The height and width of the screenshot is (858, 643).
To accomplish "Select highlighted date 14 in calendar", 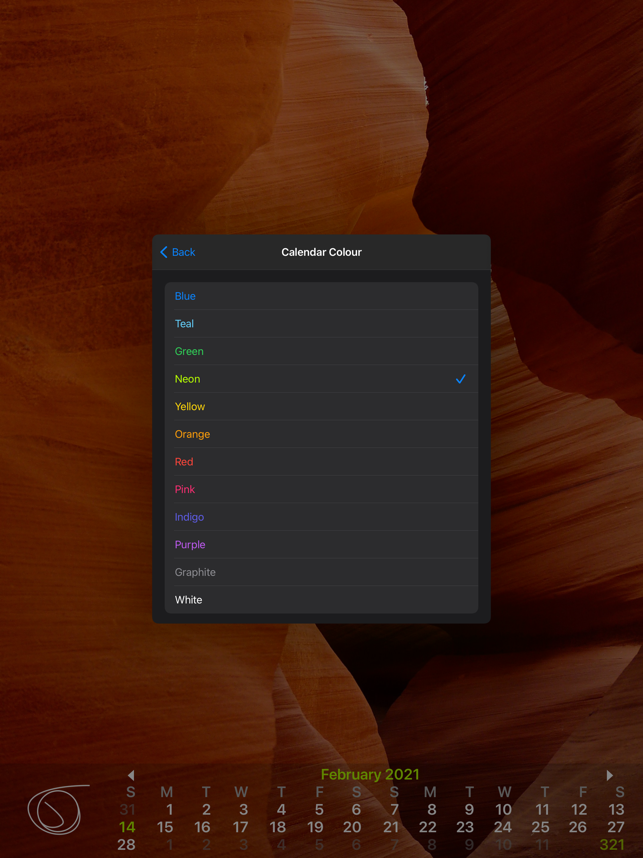I will 127,827.
